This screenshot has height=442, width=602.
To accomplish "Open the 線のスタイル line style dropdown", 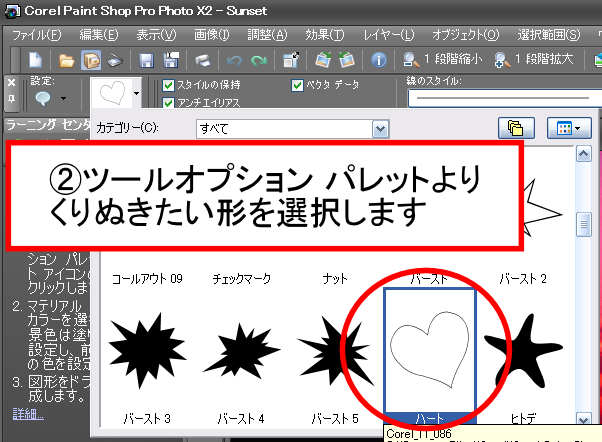I will [504, 98].
